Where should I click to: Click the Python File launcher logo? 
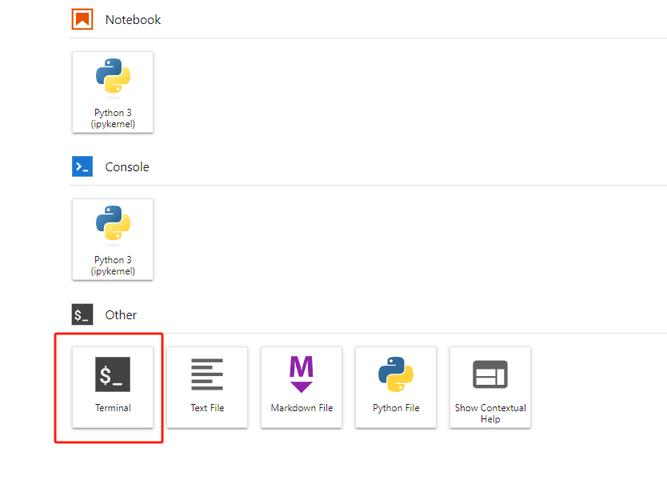(x=395, y=374)
